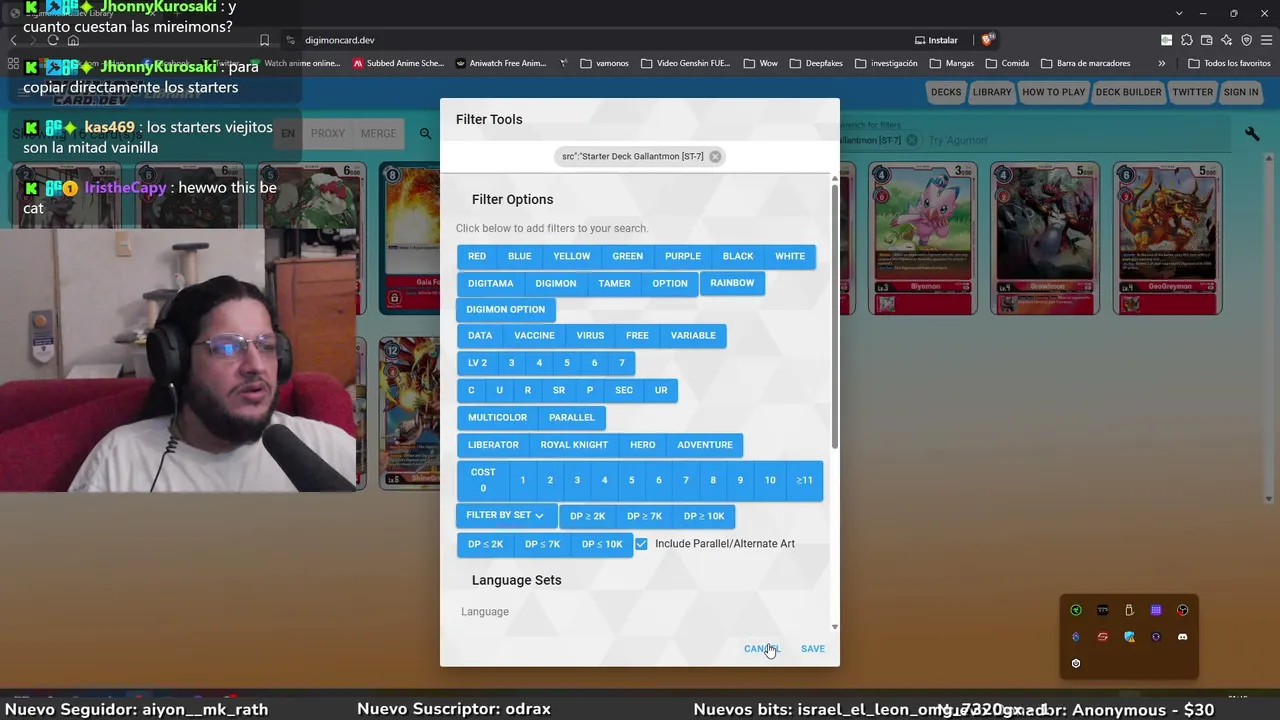Open the TWITTER navigation link
The height and width of the screenshot is (720, 1280).
pos(1192,92)
